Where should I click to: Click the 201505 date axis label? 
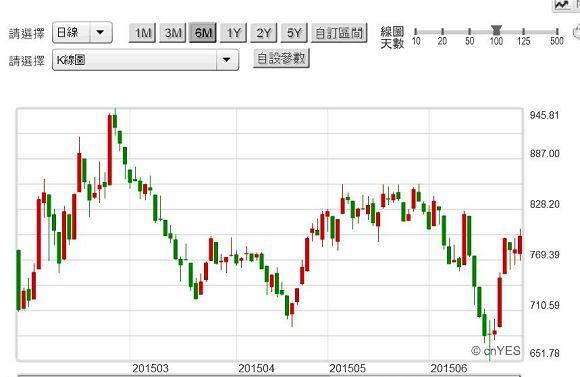tap(347, 368)
